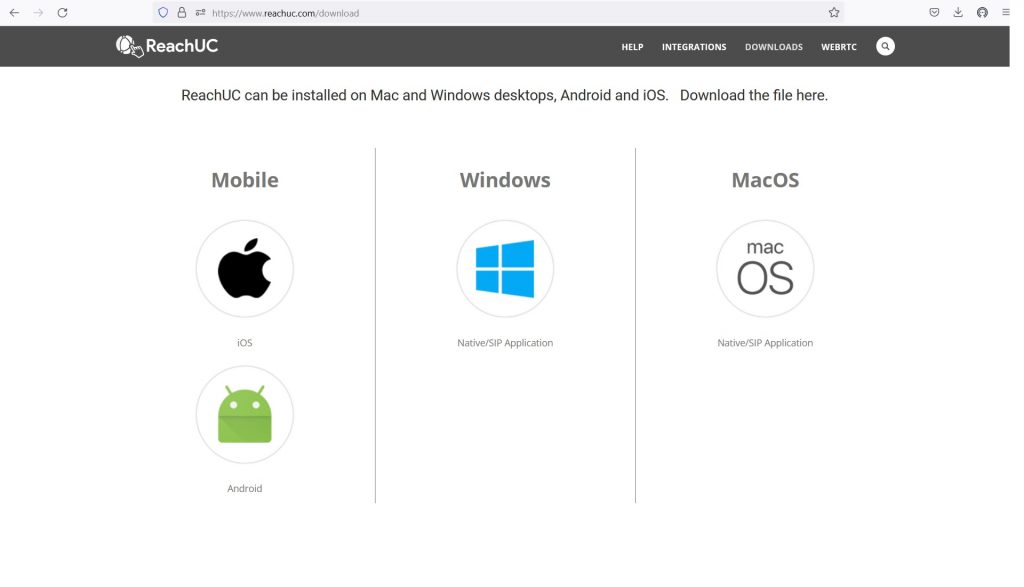Open the tracking protection shield icon
Image resolution: width=1024 pixels, height=587 pixels.
163,12
